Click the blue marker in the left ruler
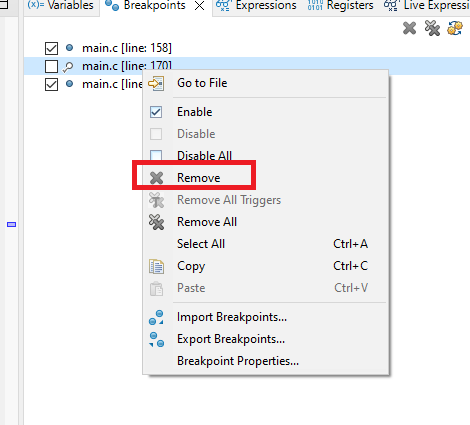The image size is (470, 425). pyautogui.click(x=12, y=225)
